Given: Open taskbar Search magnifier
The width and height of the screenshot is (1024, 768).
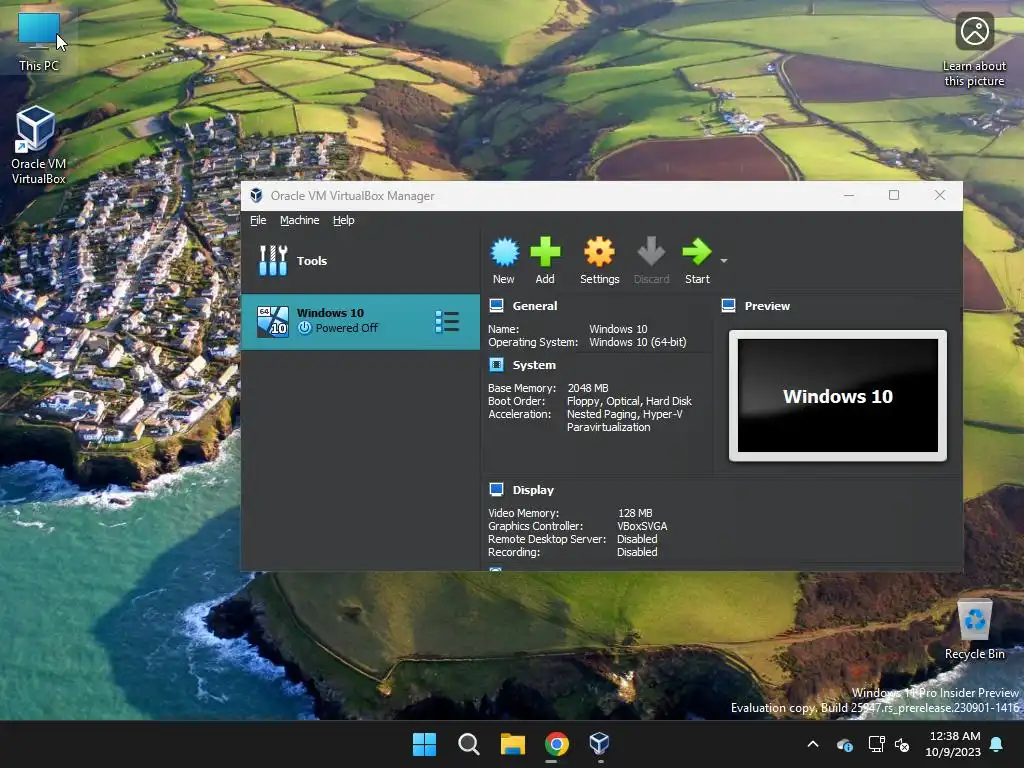Looking at the screenshot, I should (x=468, y=744).
